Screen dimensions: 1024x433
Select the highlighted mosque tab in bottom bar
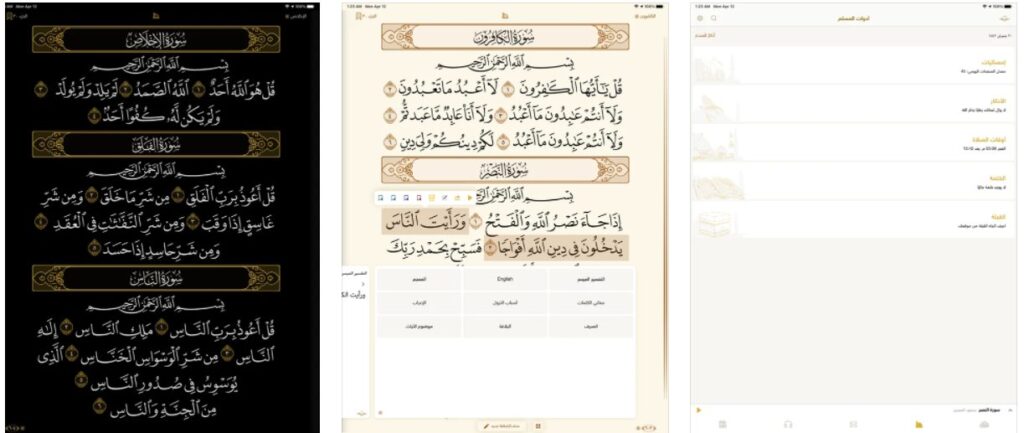tap(917, 424)
